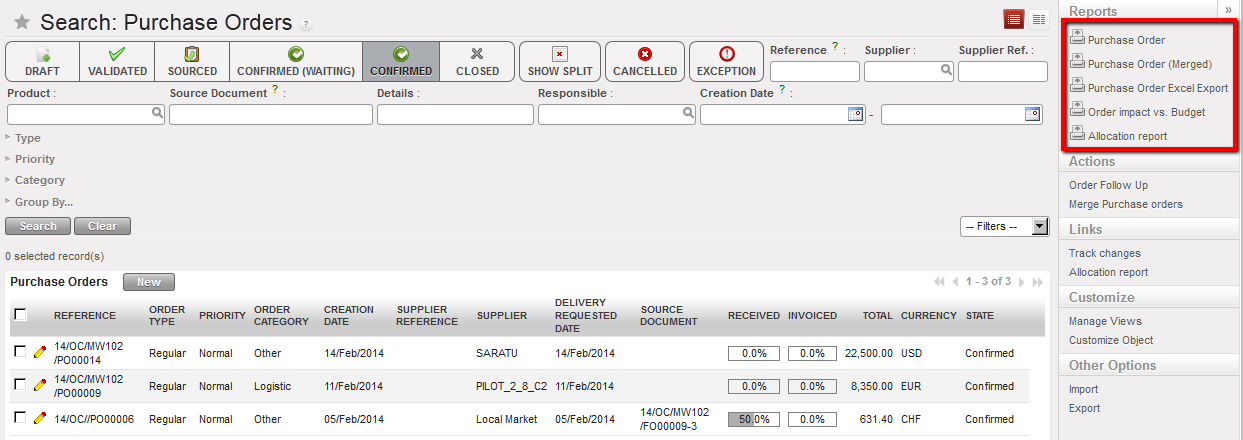Click the Purchase Order Excel Export report icon
1243x440 pixels.
[1077, 87]
